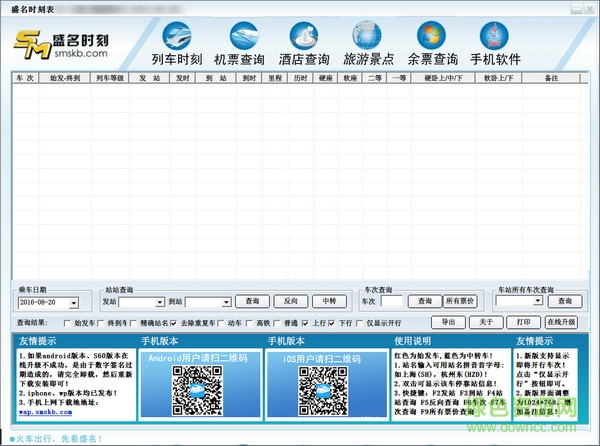Select the 旅游景点 tourist attractions icon

tap(368, 44)
